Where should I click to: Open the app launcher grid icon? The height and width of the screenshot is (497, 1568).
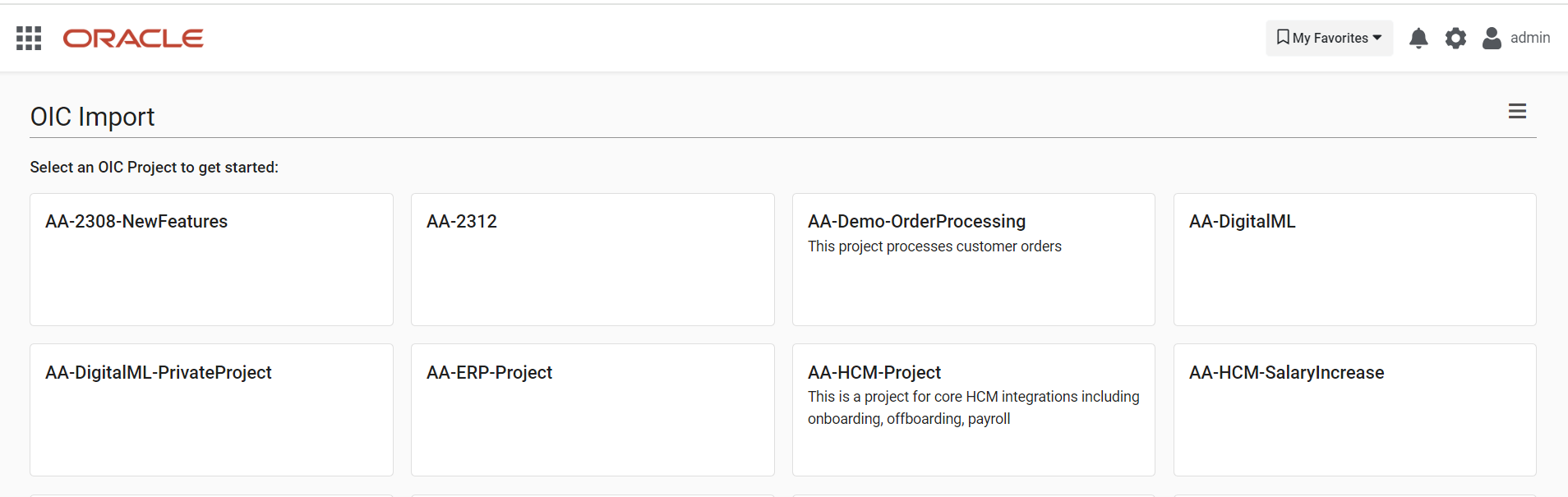click(x=29, y=38)
